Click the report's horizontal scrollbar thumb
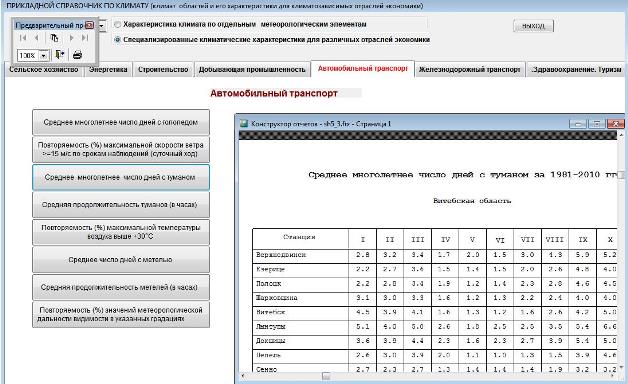 [326, 376]
